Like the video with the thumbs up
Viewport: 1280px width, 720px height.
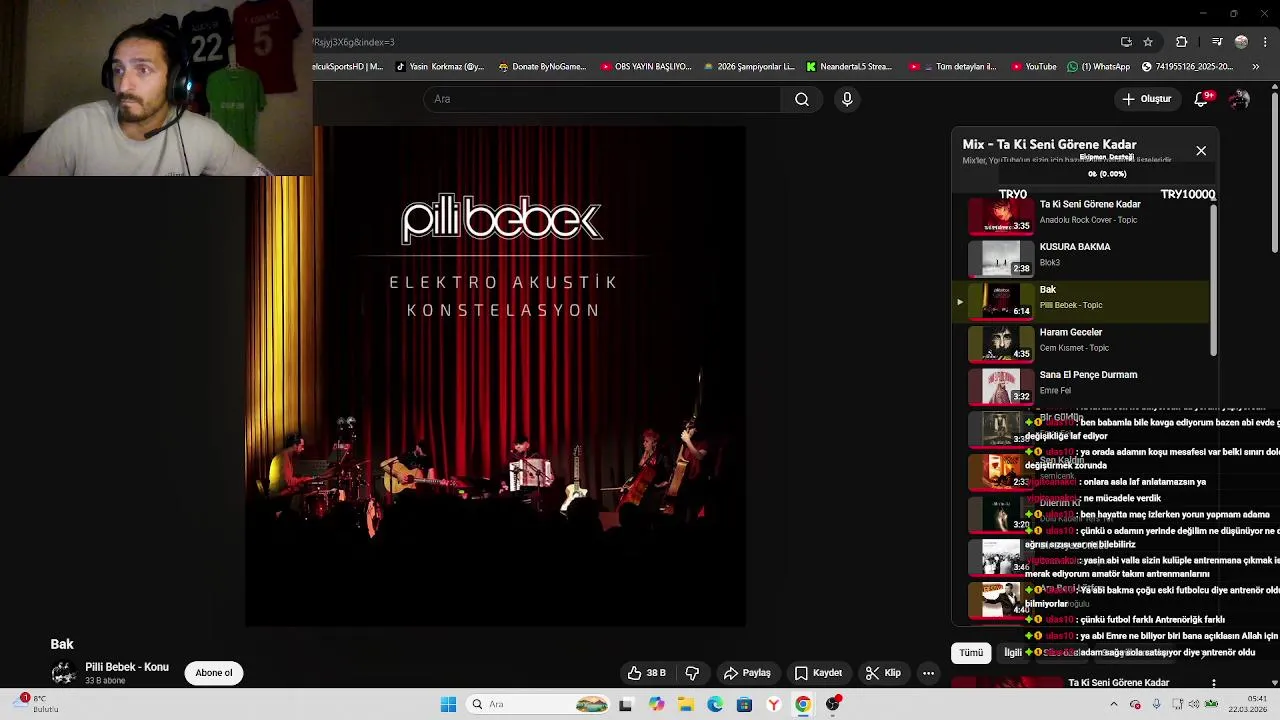646,673
